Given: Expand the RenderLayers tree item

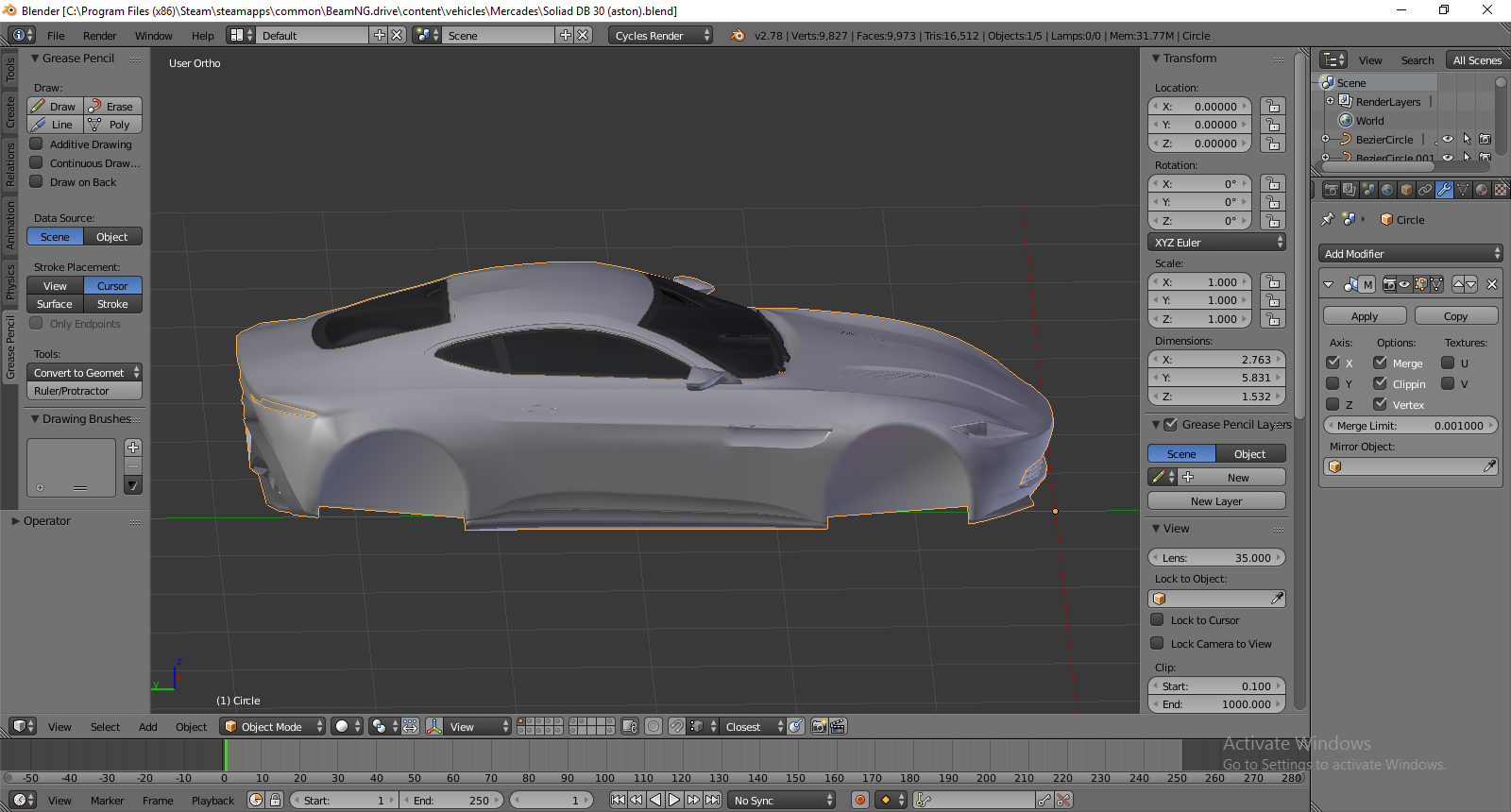Looking at the screenshot, I should coord(1330,101).
